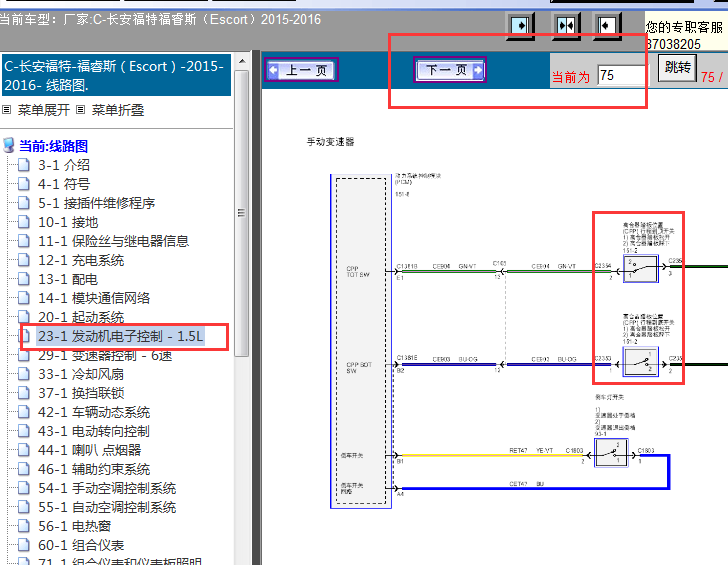Click the document icon beside 33-1 冷却风扇

point(24,374)
